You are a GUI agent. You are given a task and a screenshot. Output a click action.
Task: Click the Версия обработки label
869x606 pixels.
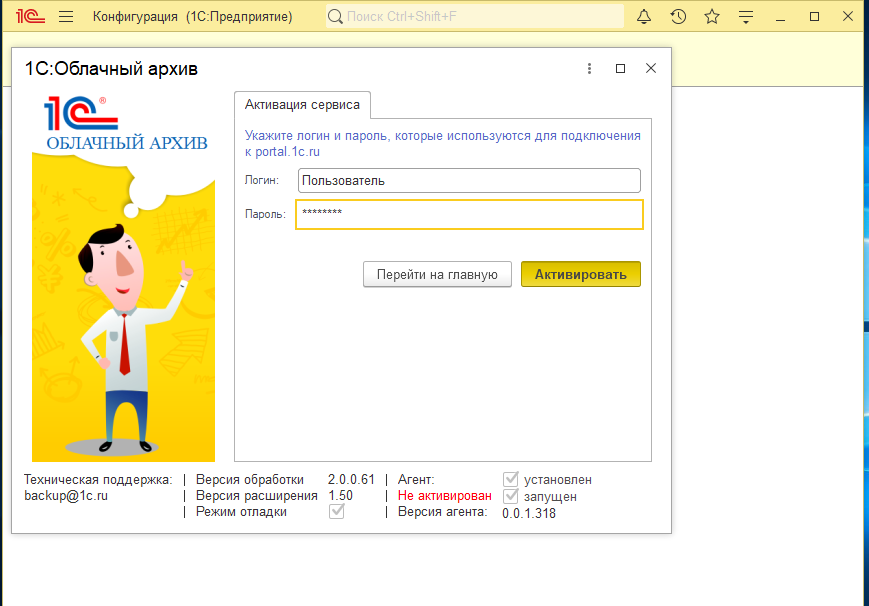[249, 480]
